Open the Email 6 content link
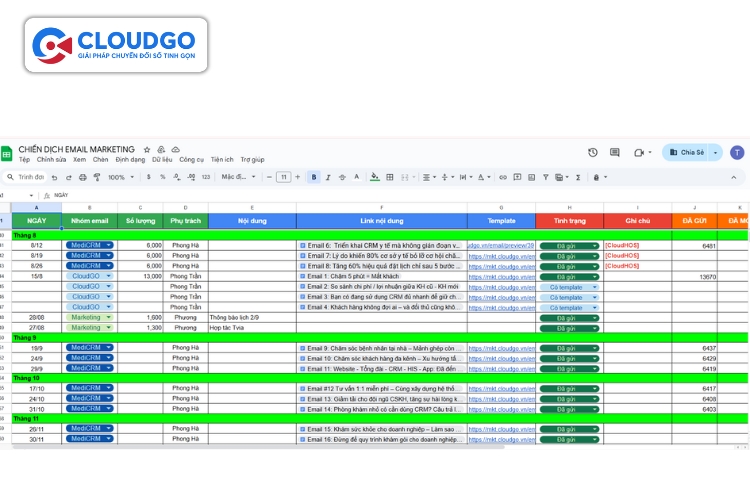 pyautogui.click(x=380, y=245)
